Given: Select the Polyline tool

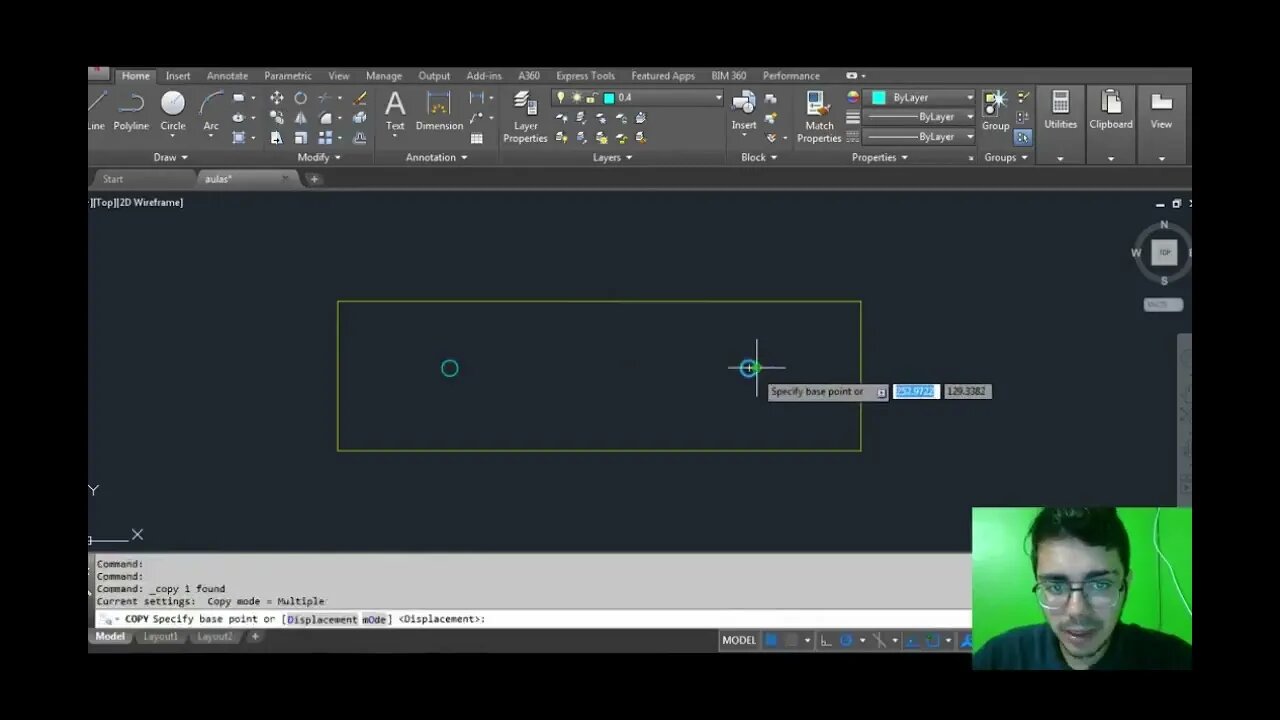Looking at the screenshot, I should point(131,111).
